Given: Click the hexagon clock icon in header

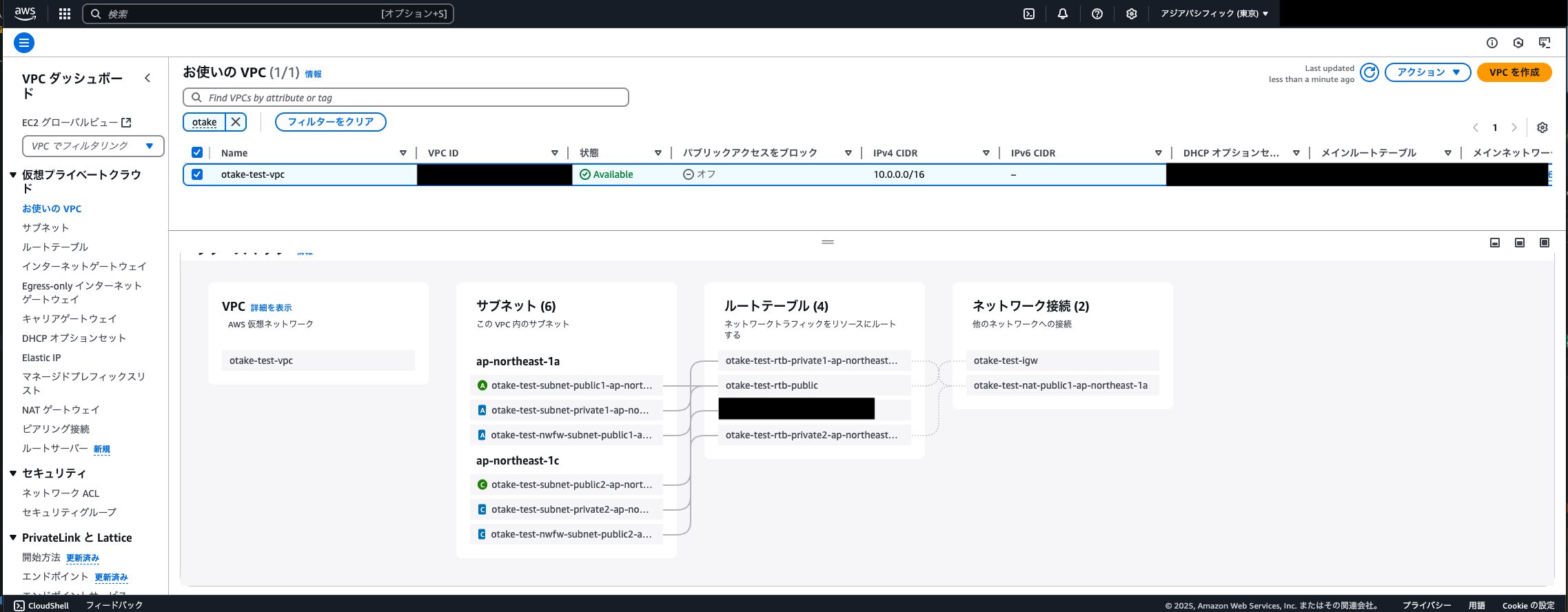Looking at the screenshot, I should coord(1518,43).
